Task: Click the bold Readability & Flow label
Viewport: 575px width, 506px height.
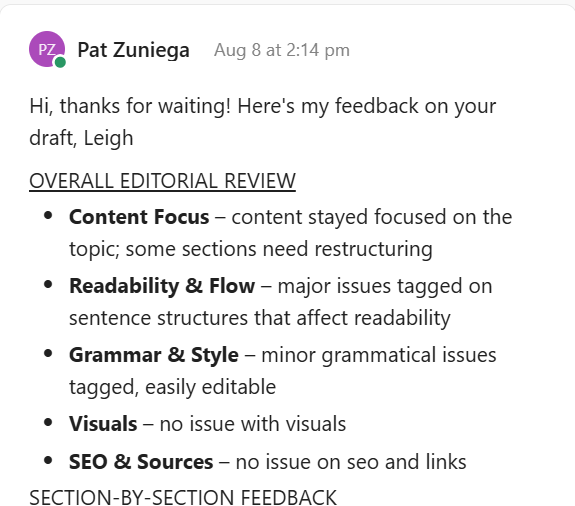Action: 162,286
